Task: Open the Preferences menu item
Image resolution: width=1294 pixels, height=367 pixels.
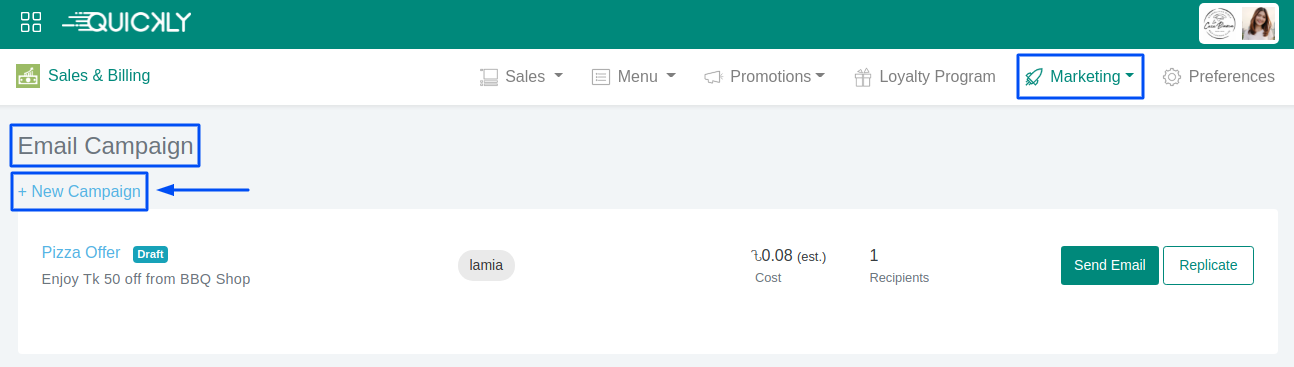Action: [1219, 77]
